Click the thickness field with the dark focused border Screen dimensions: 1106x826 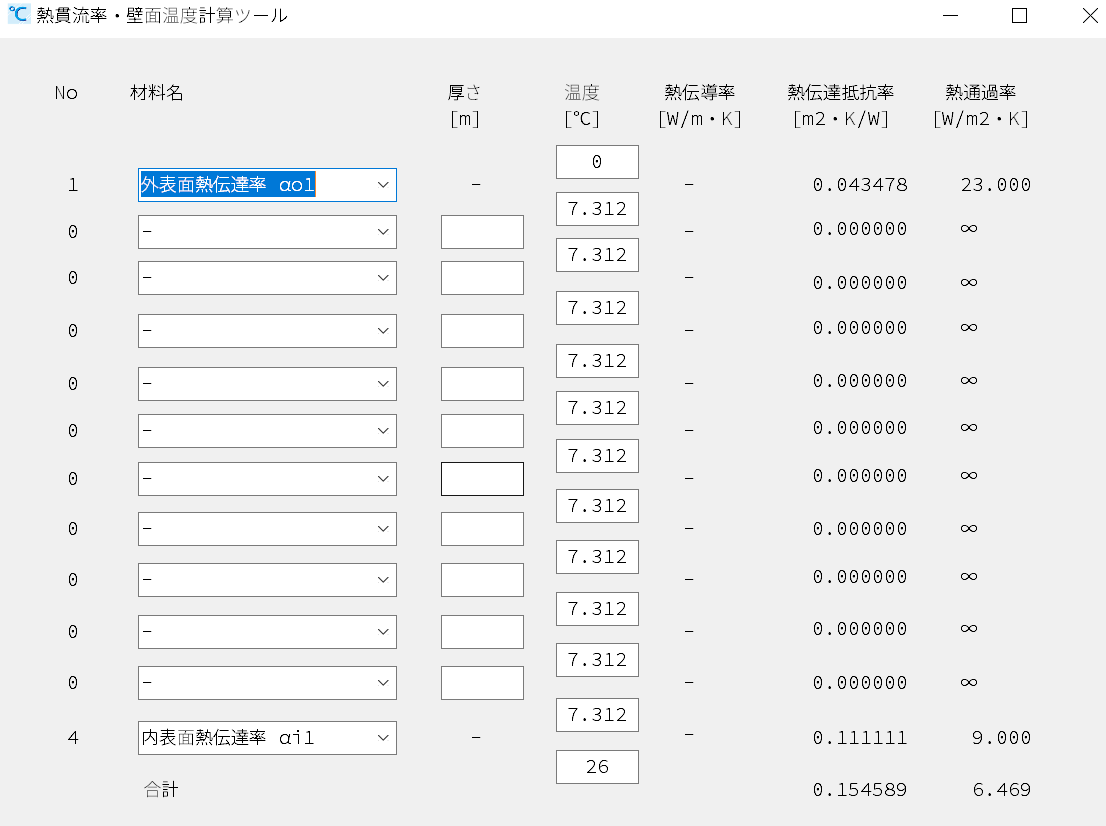(x=482, y=479)
